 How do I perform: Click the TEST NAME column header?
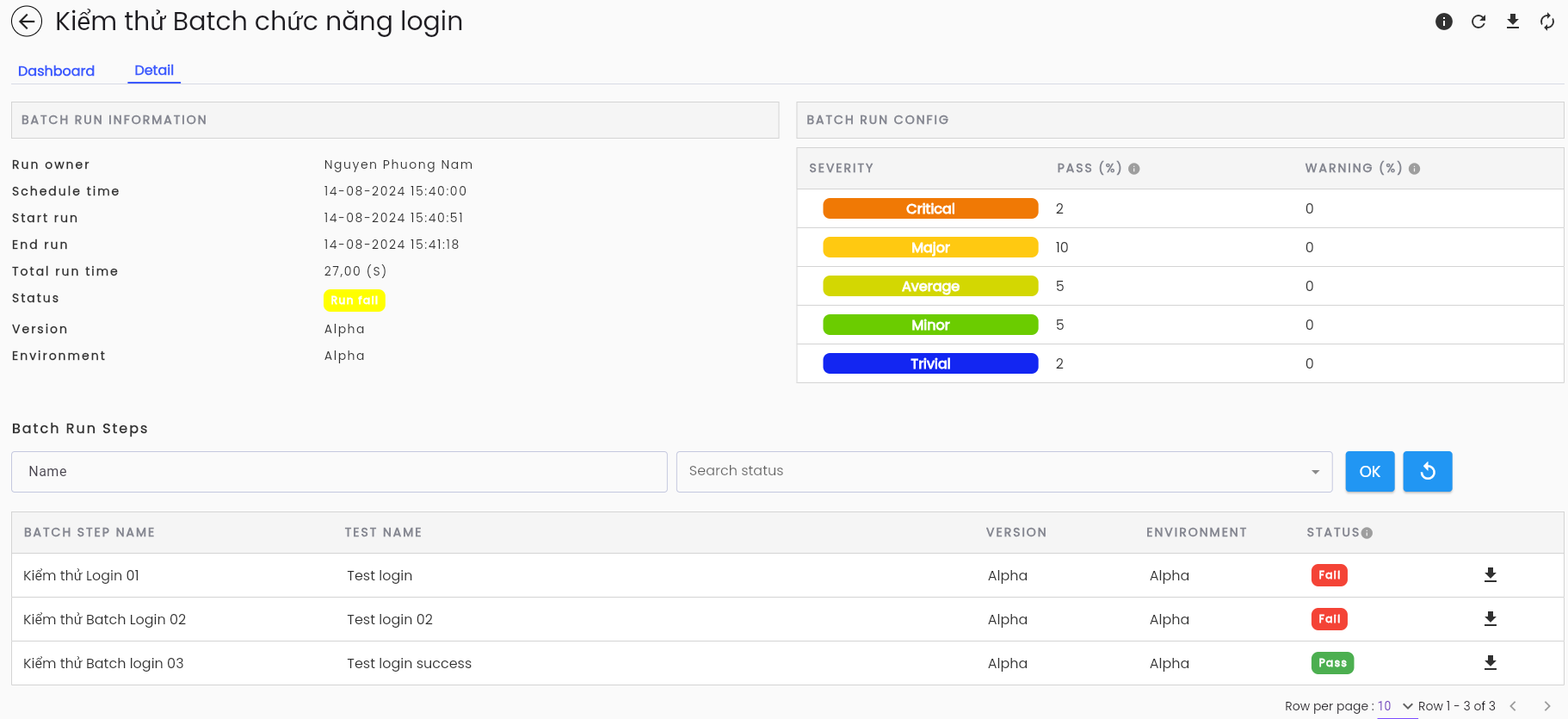point(383,533)
